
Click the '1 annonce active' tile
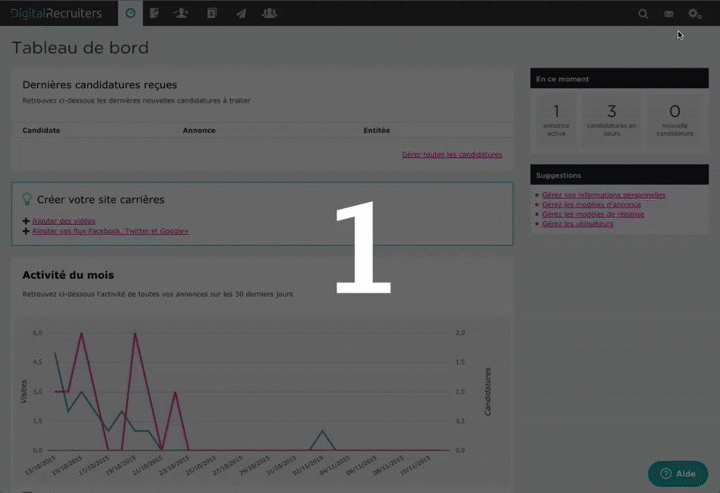click(x=556, y=119)
